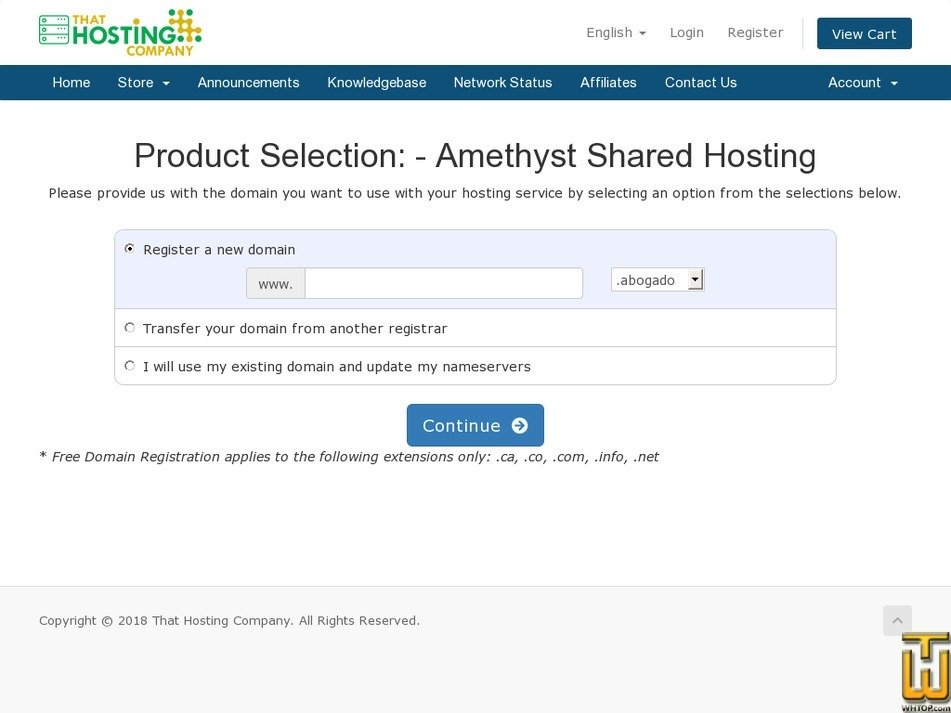The height and width of the screenshot is (713, 951).
Task: Click the server rack graphic in the logo
Action: click(53, 32)
